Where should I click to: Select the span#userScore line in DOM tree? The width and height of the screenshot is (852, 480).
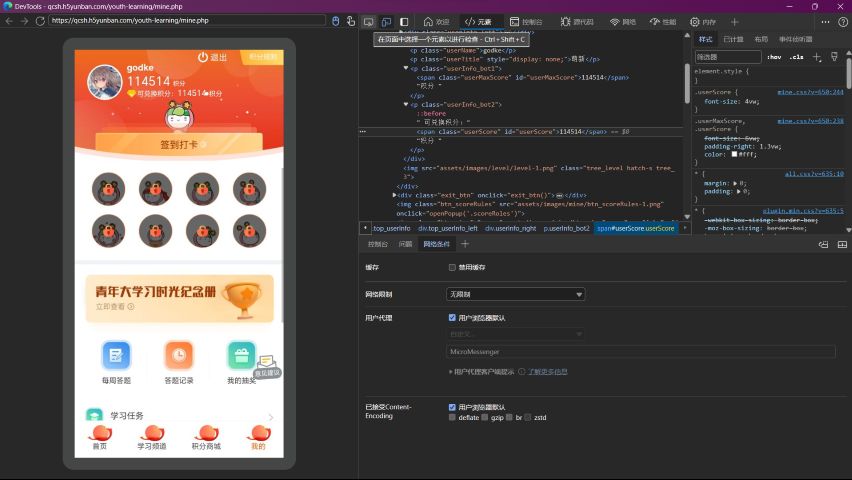pos(522,132)
